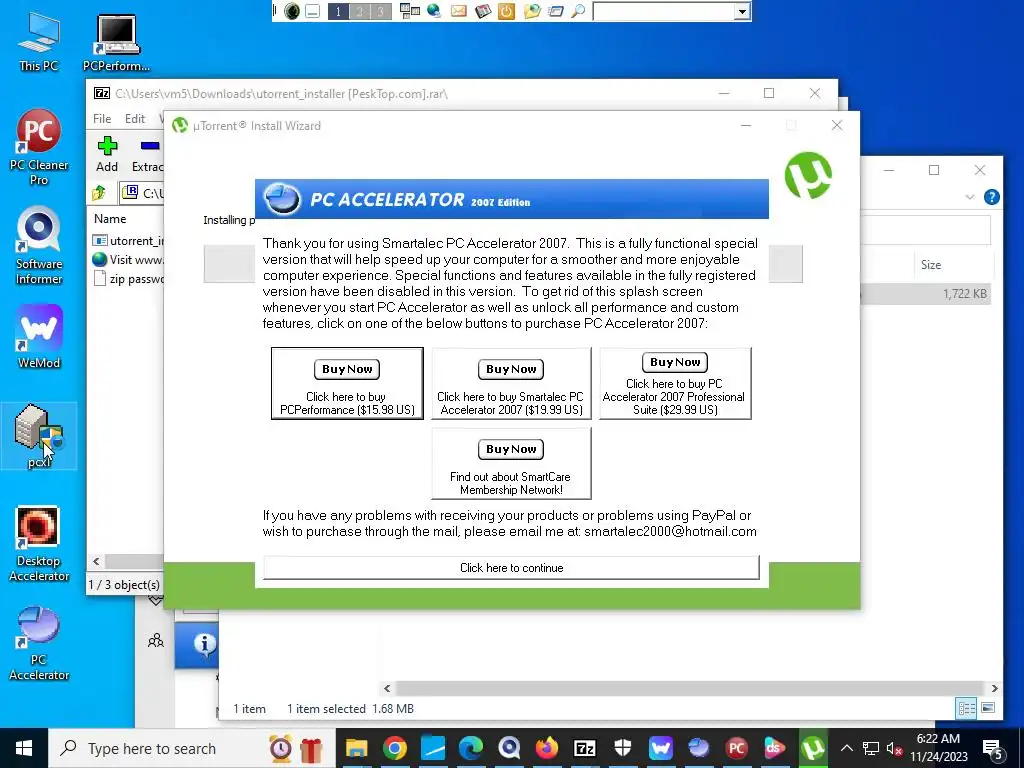This screenshot has width=1024, height=768.
Task: Launch the PC Cleaner Pro desktop shortcut
Action: click(39, 148)
